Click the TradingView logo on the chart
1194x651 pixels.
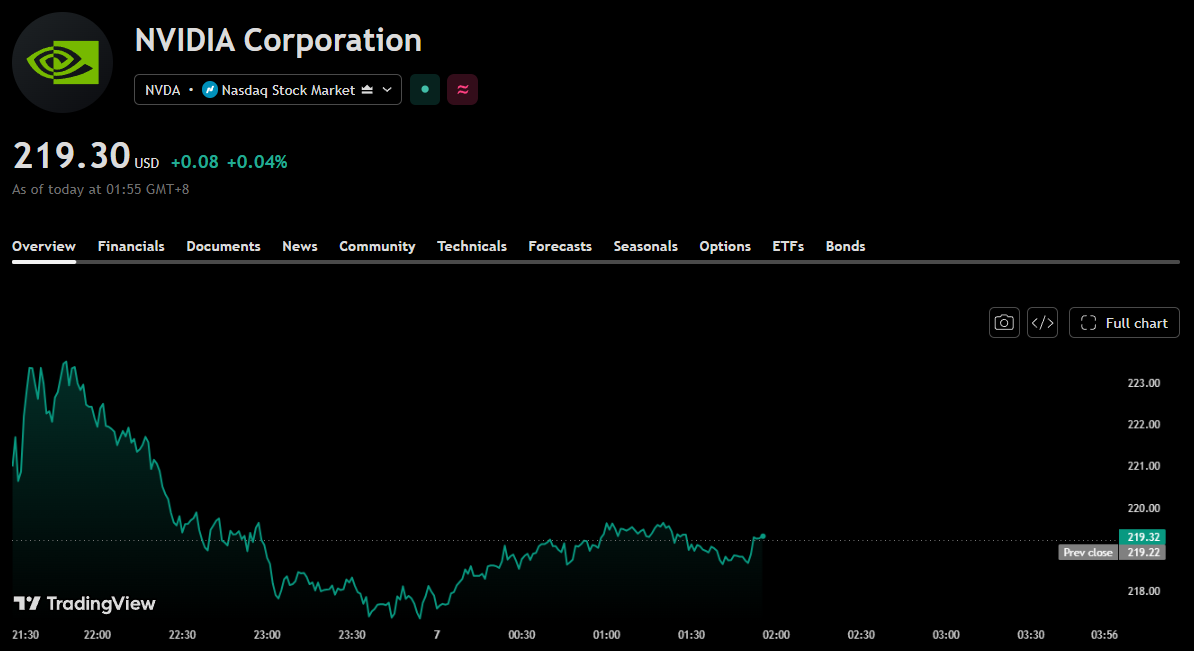(85, 604)
